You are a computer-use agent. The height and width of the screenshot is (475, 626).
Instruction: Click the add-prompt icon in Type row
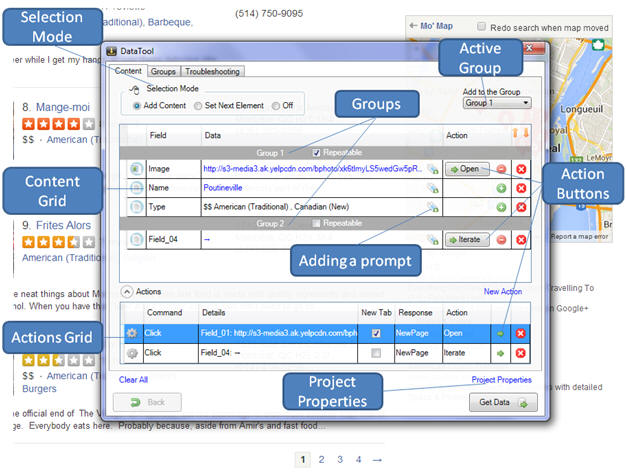tap(432, 206)
